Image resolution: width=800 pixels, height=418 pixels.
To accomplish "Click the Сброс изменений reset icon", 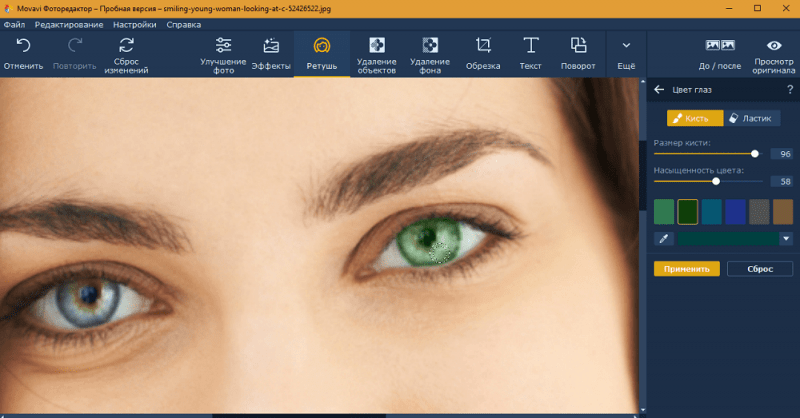I will coord(127,46).
